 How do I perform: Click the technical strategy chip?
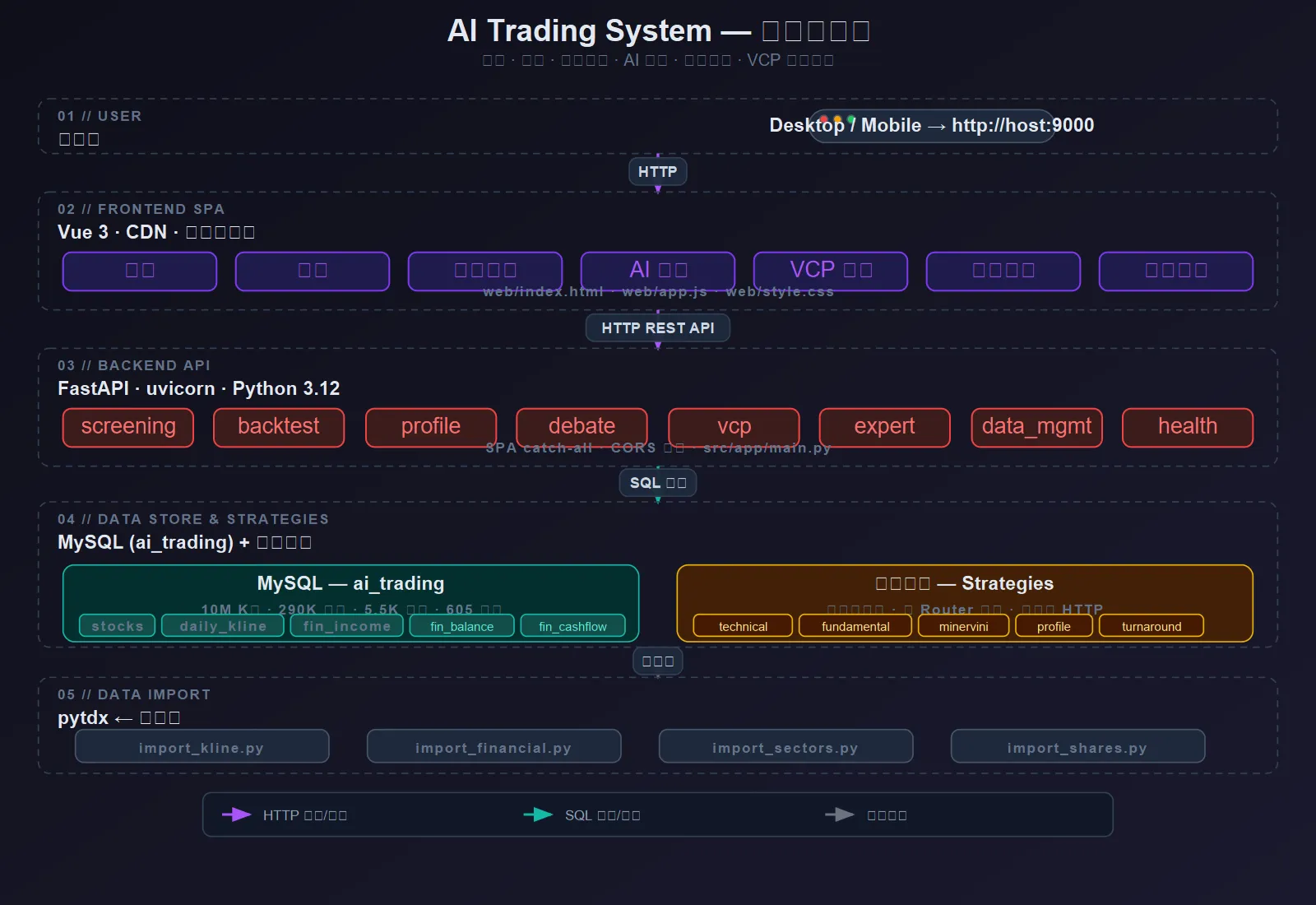tap(743, 626)
